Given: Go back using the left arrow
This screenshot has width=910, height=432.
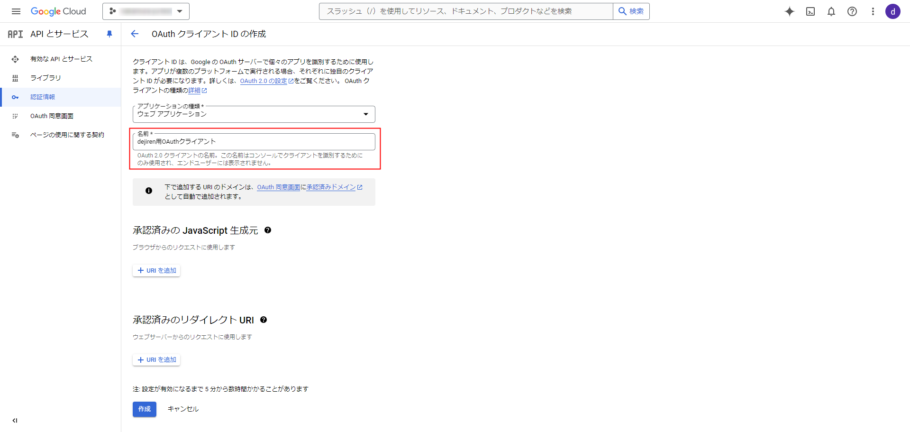Looking at the screenshot, I should 134,34.
